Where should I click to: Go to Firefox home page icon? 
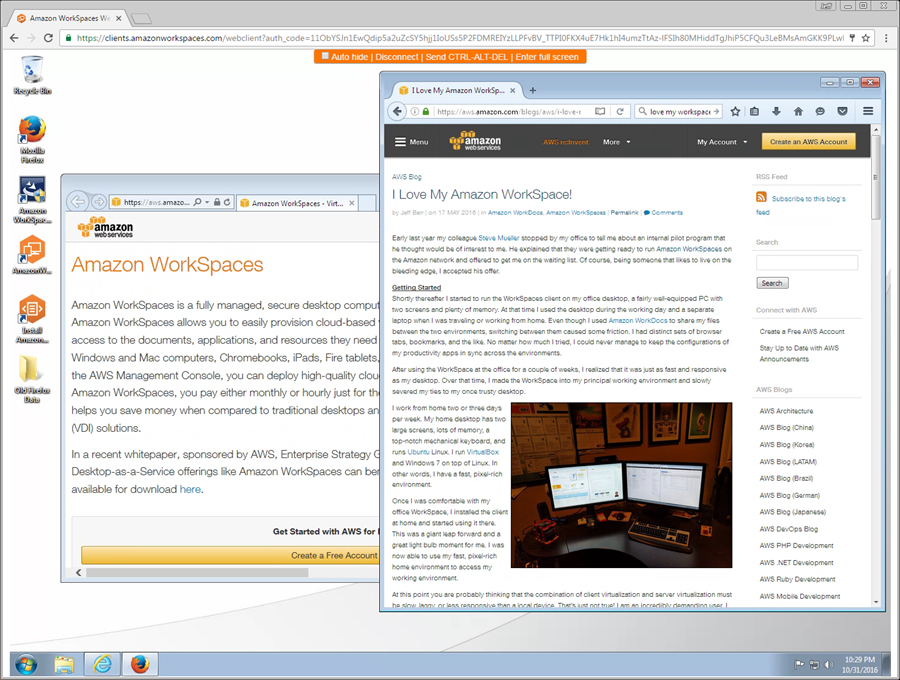[797, 111]
